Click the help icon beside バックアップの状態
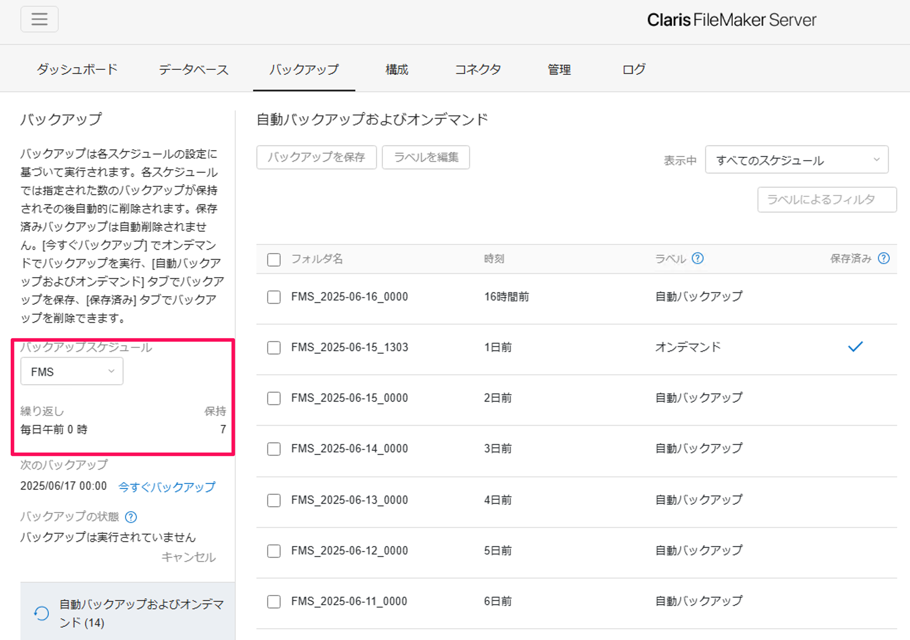 tap(131, 516)
